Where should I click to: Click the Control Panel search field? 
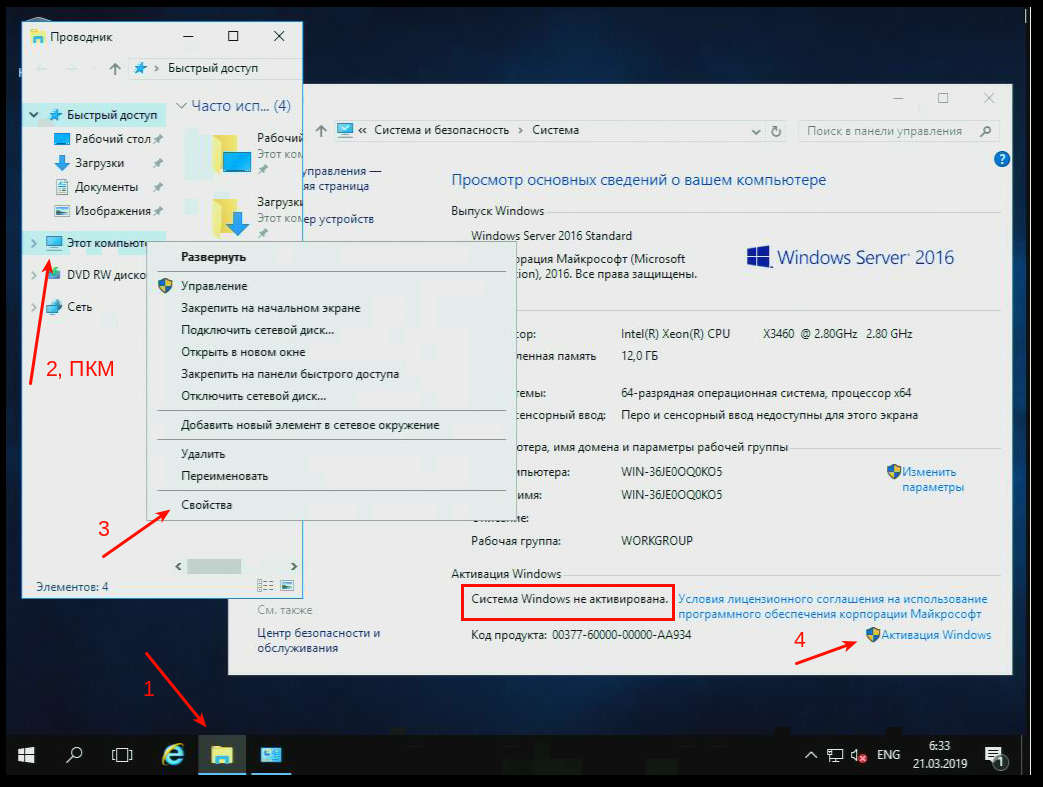(888, 131)
